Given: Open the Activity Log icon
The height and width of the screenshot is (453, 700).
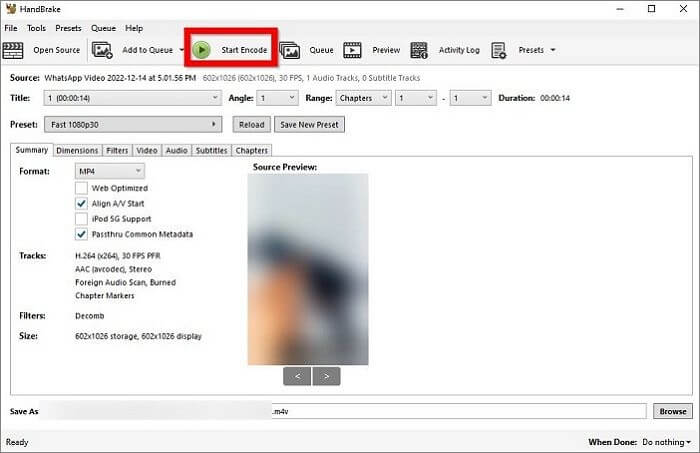Looking at the screenshot, I should click(x=419, y=49).
